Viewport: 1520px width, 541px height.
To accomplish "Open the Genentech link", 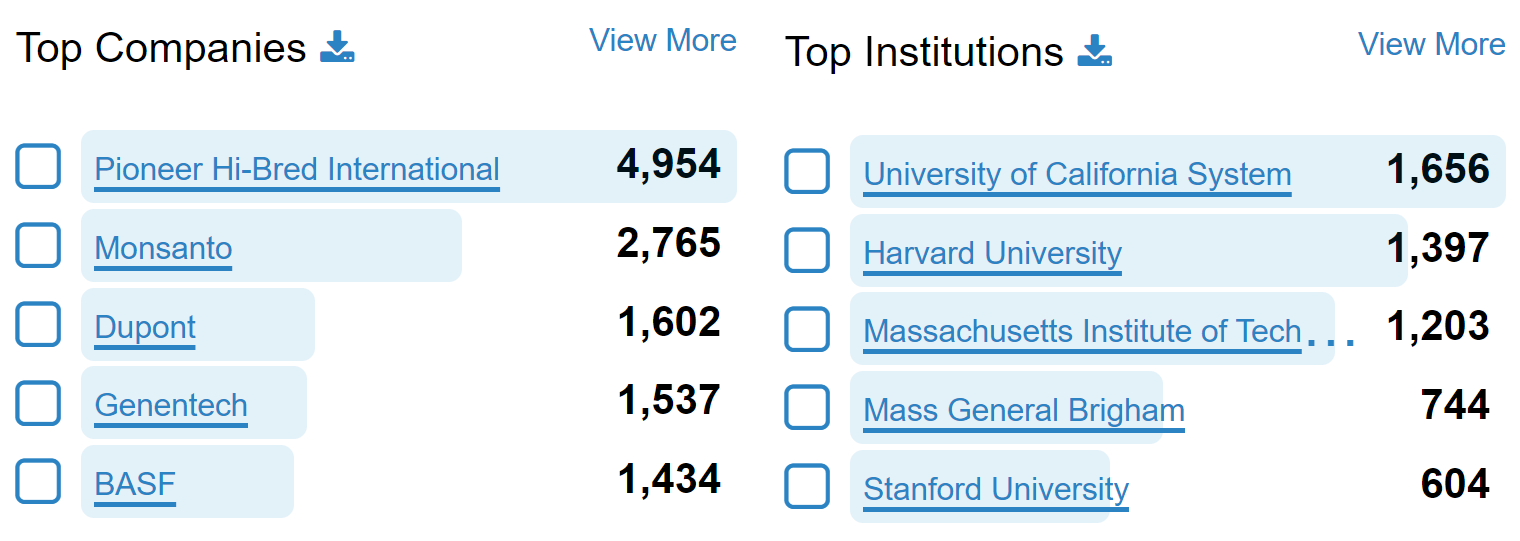I will [x=171, y=405].
